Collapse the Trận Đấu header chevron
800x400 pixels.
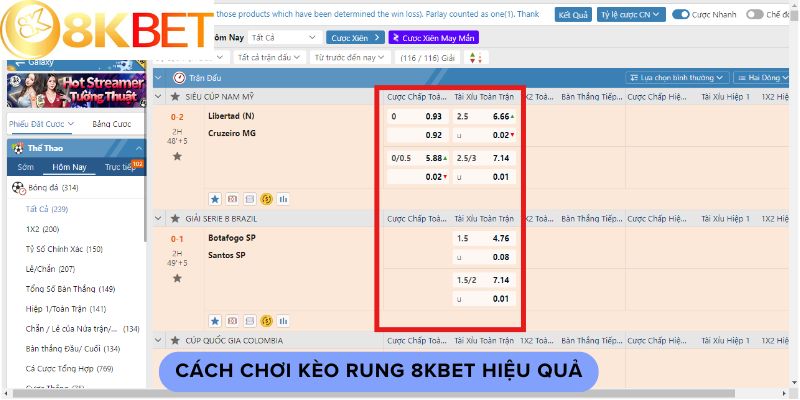click(x=158, y=78)
